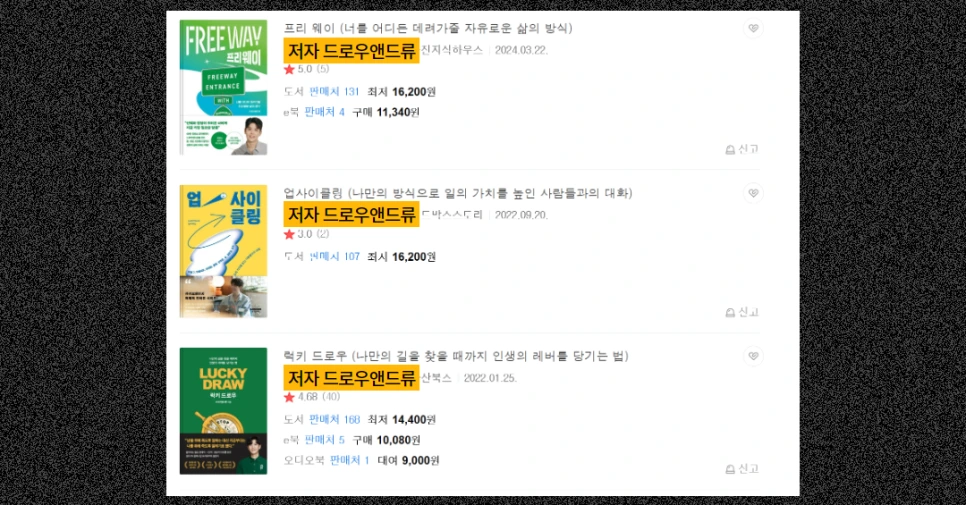Toggle heart favorite for 업사이클링 book
Viewport: 966px width, 505px height.
[753, 193]
